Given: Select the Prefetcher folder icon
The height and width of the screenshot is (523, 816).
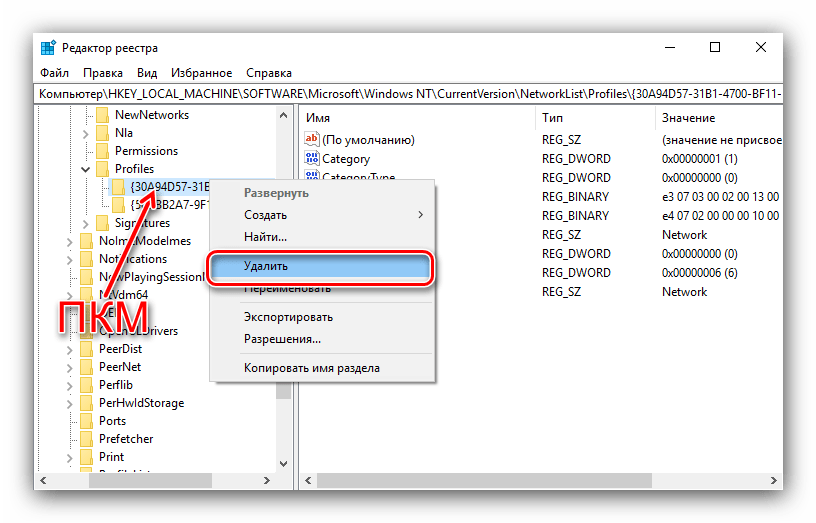Looking at the screenshot, I should (87, 439).
